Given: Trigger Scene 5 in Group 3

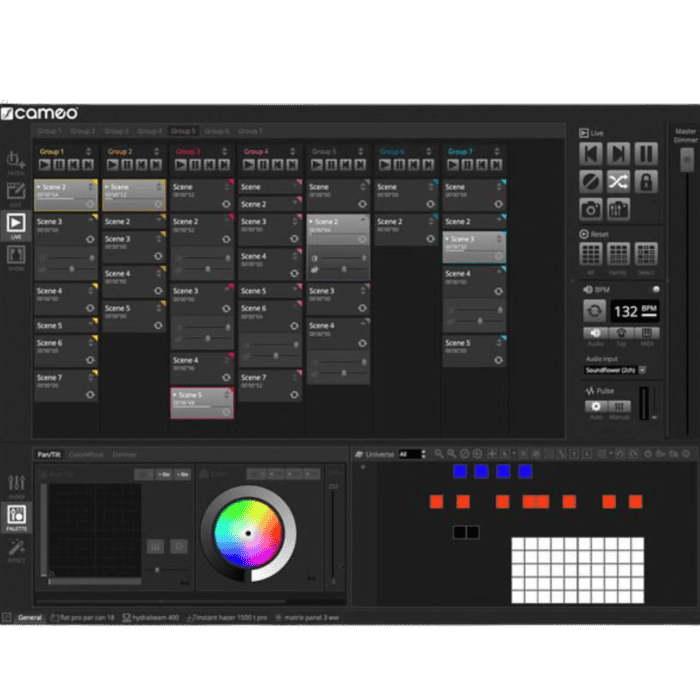Looking at the screenshot, I should click(201, 400).
